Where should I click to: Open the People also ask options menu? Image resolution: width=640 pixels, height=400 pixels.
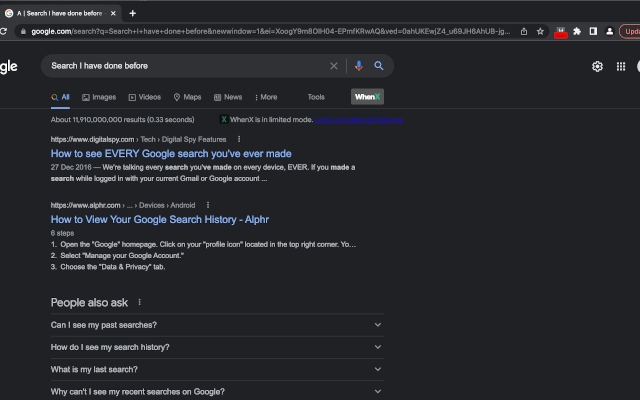tap(140, 302)
